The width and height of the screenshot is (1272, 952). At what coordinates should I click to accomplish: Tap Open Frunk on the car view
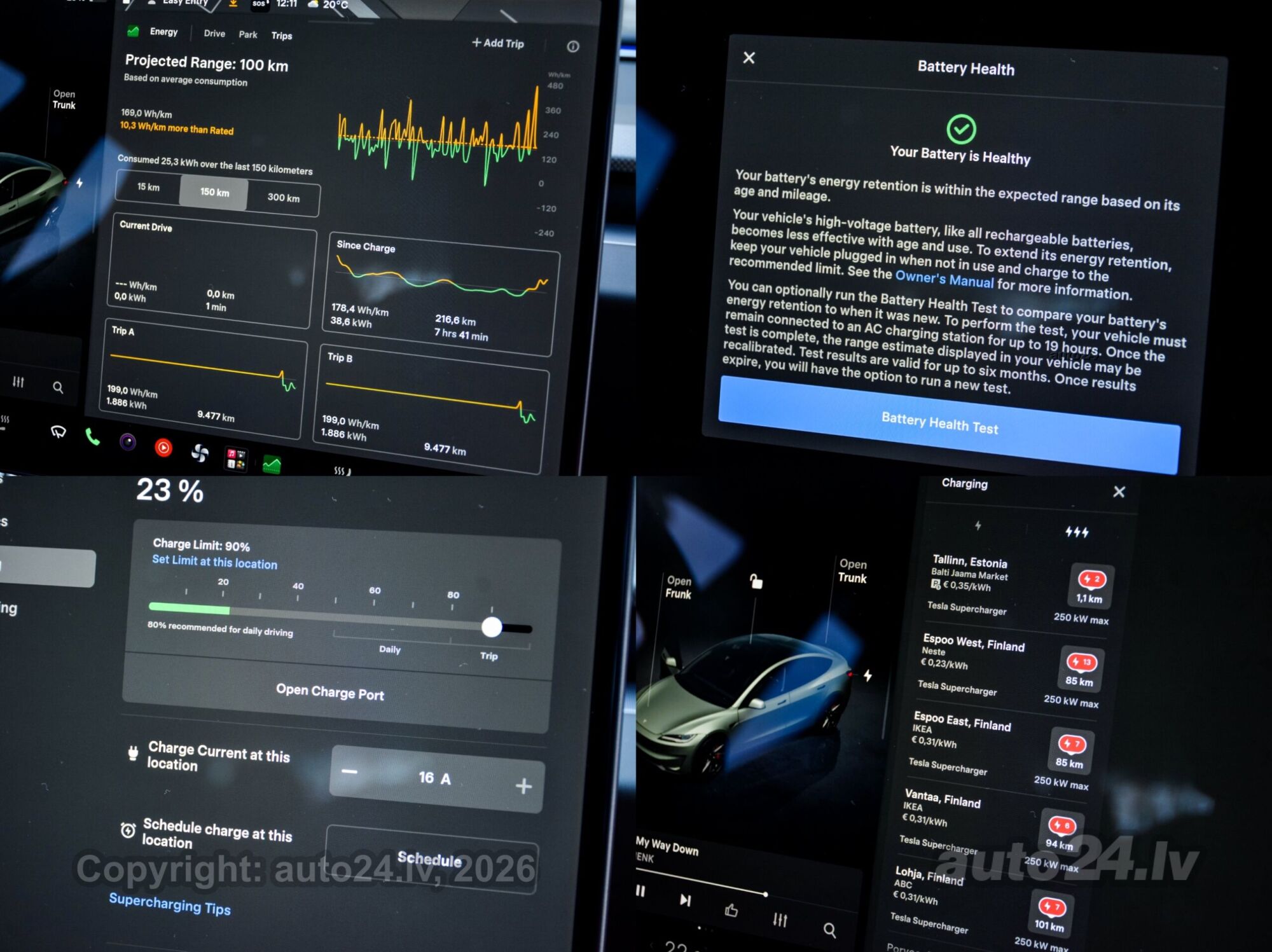point(679,587)
